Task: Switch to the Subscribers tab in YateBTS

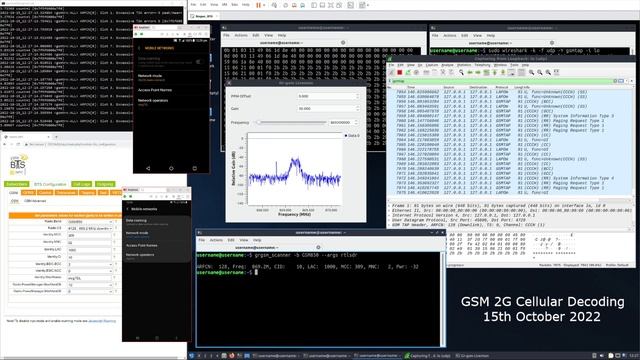Action: [17, 184]
